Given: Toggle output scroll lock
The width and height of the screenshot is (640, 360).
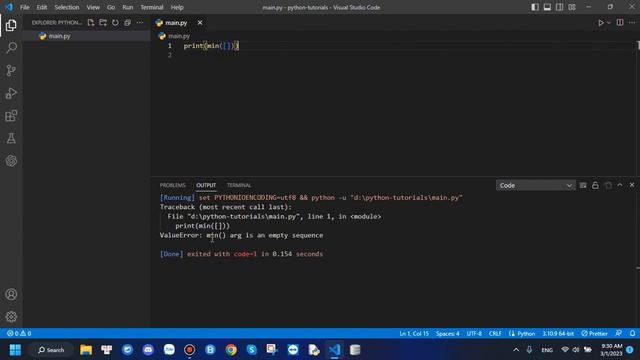Looking at the screenshot, I should (x=595, y=185).
